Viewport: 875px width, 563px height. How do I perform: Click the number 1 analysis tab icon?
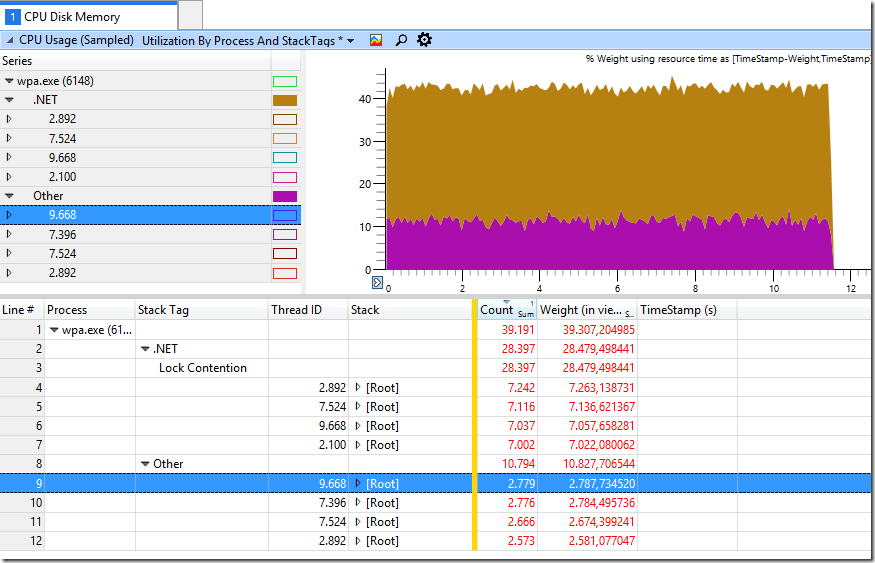pyautogui.click(x=12, y=17)
